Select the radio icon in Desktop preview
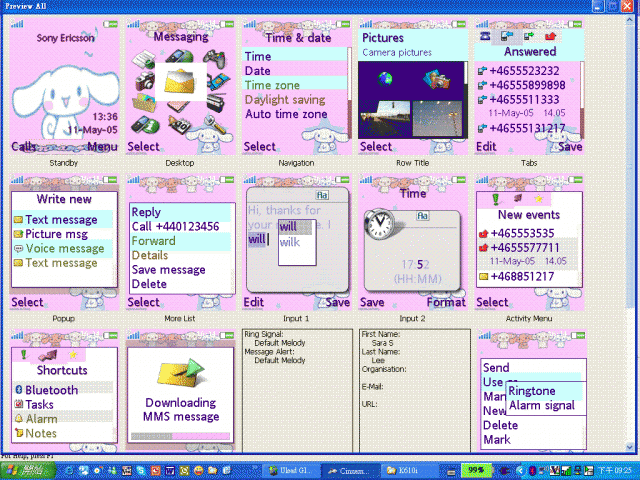This screenshot has width=640, height=480. tap(216, 102)
